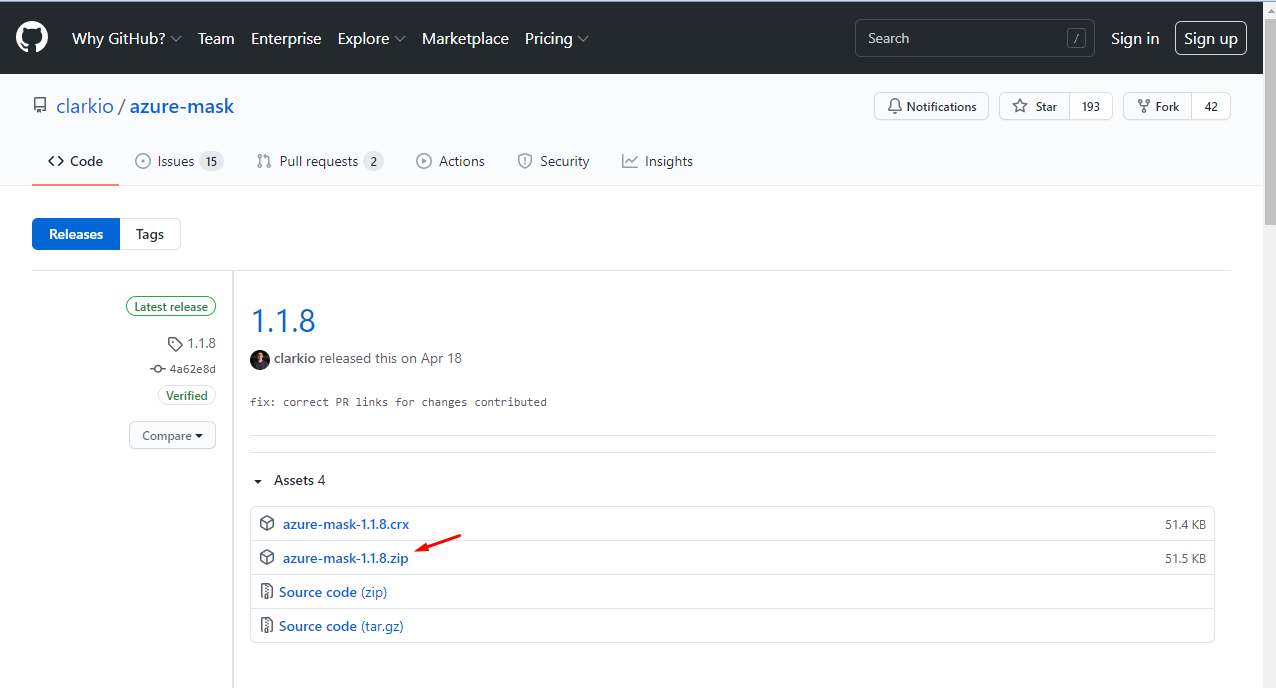1276x688 pixels.
Task: Switch to the Insights tab
Action: [657, 161]
